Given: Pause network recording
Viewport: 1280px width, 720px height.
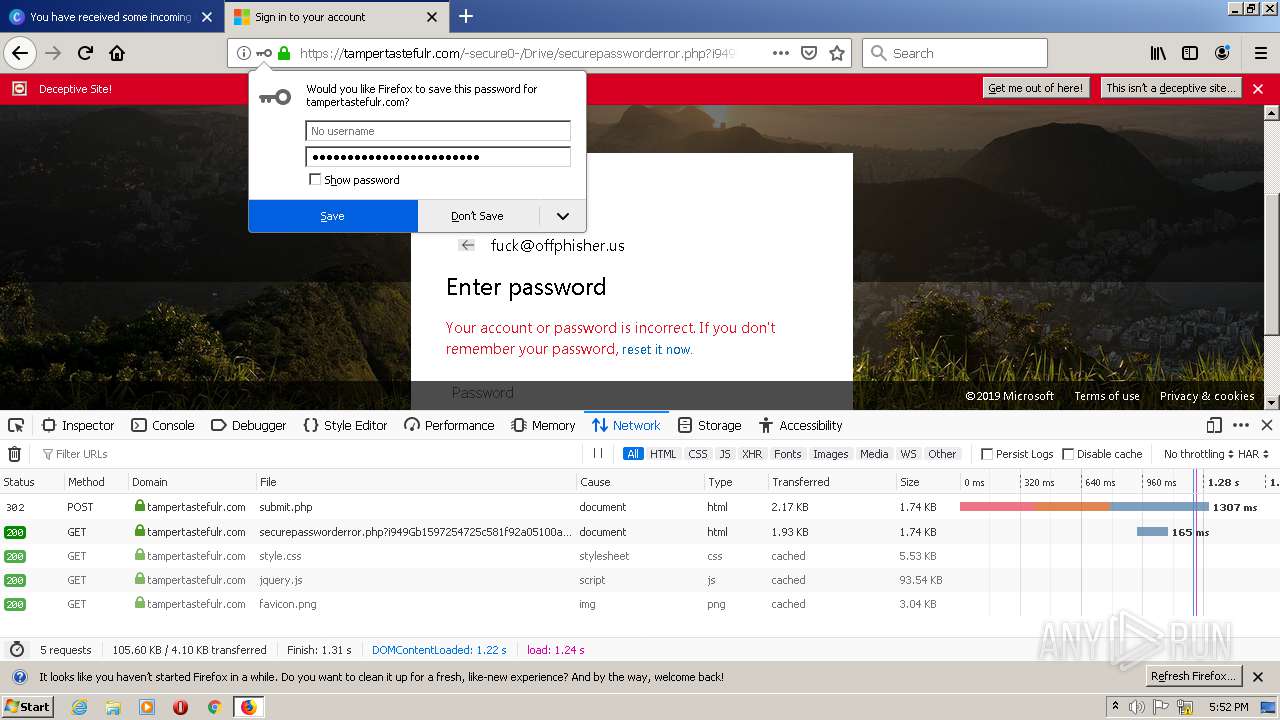Looking at the screenshot, I should click(598, 453).
